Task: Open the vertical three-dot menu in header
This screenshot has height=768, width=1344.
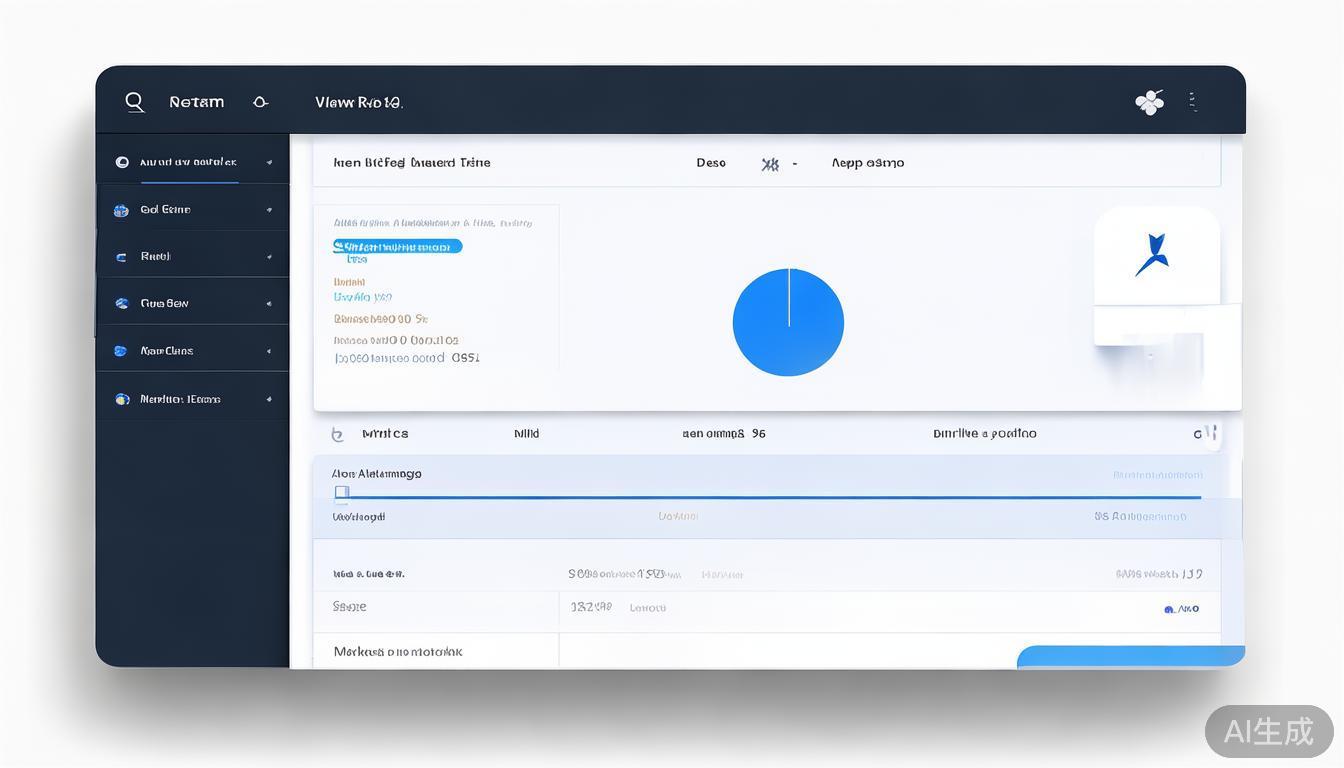Action: pyautogui.click(x=1192, y=101)
